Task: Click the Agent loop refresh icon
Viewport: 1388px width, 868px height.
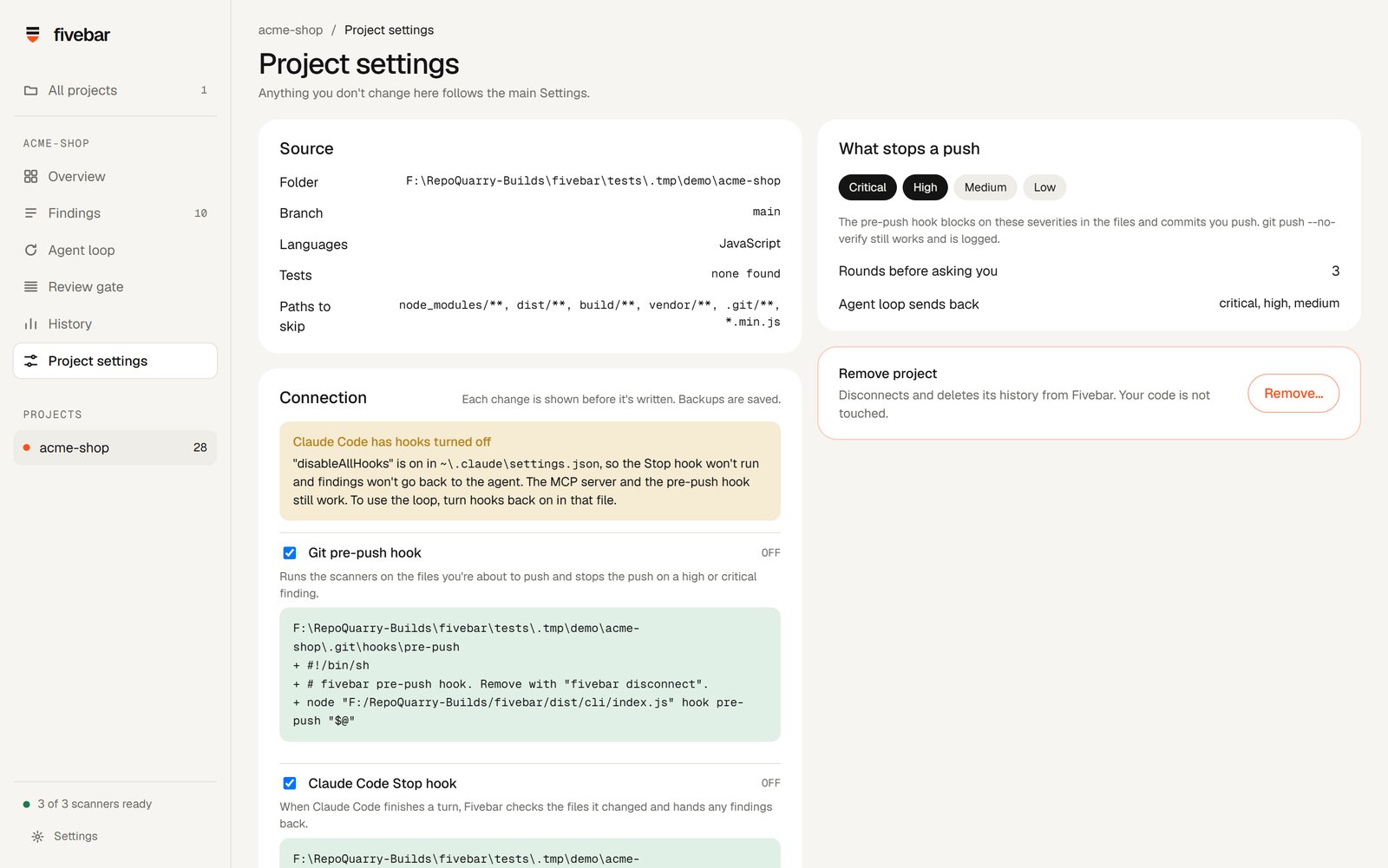Action: pyautogui.click(x=31, y=251)
